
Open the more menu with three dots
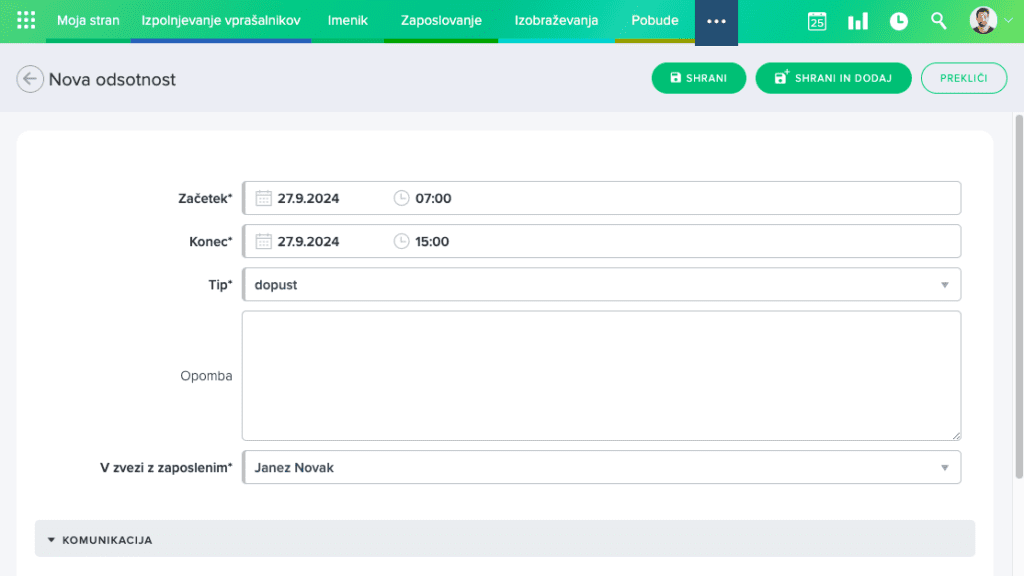click(x=716, y=21)
